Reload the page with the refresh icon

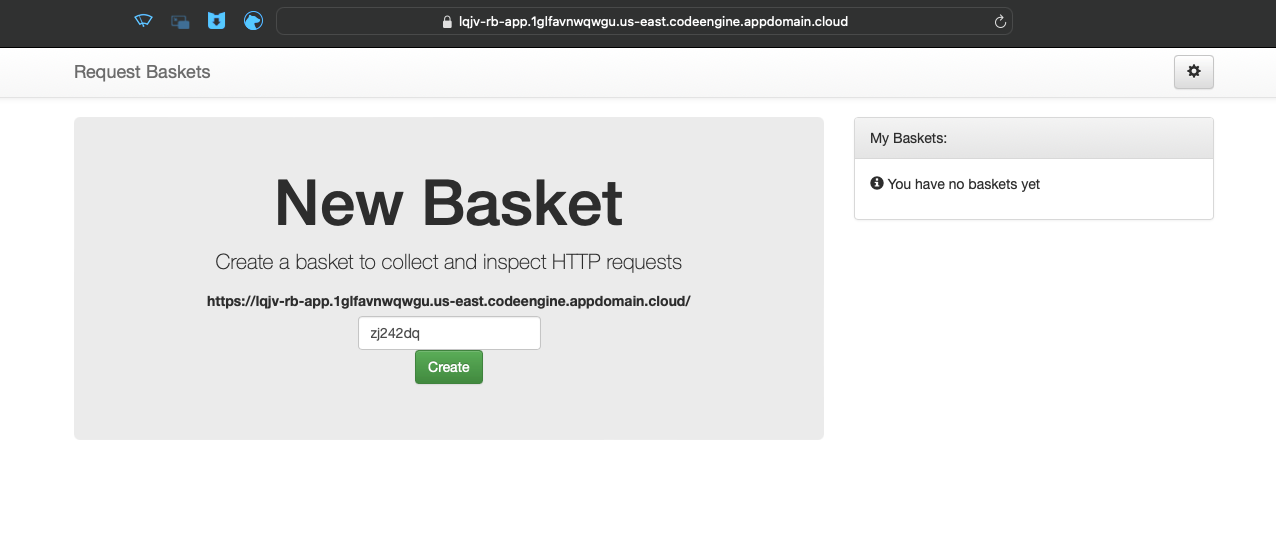[1000, 21]
